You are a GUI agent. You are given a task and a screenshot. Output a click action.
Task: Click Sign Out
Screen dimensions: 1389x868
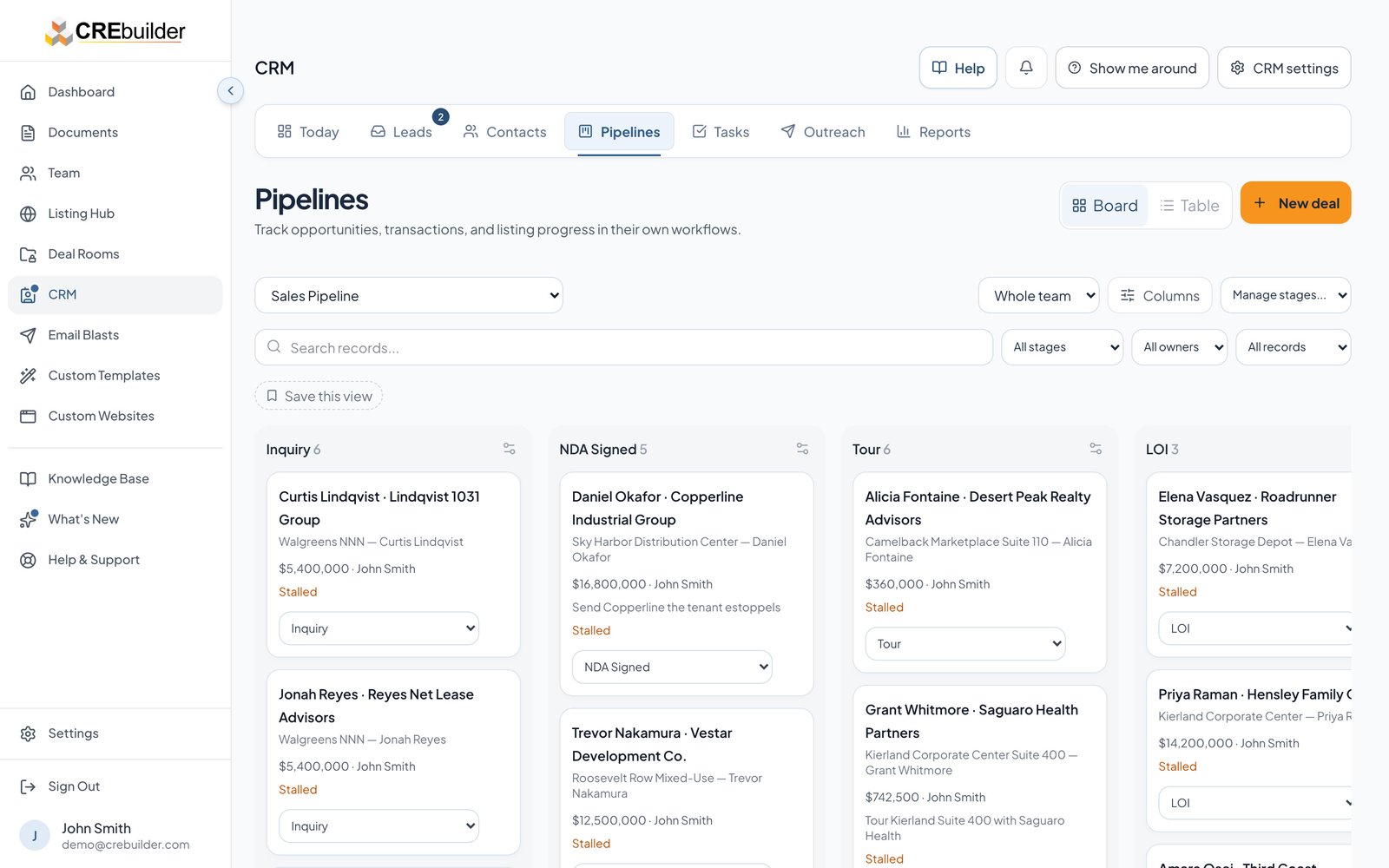point(115,786)
